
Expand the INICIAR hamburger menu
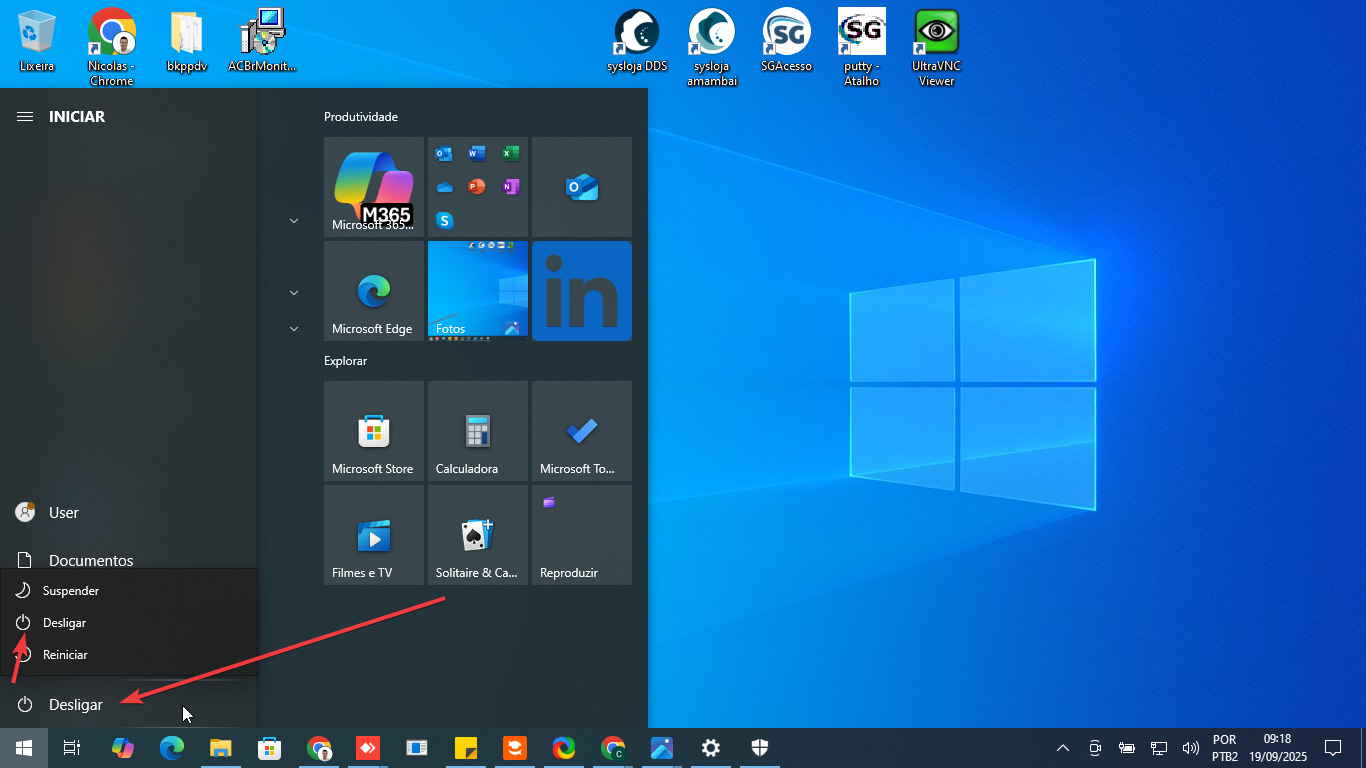coord(25,117)
